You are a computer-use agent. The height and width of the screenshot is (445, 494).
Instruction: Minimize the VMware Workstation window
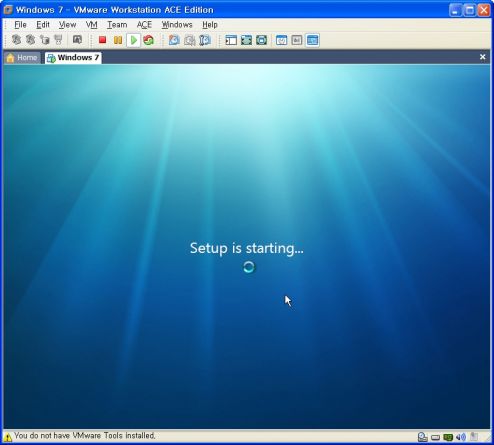455,10
